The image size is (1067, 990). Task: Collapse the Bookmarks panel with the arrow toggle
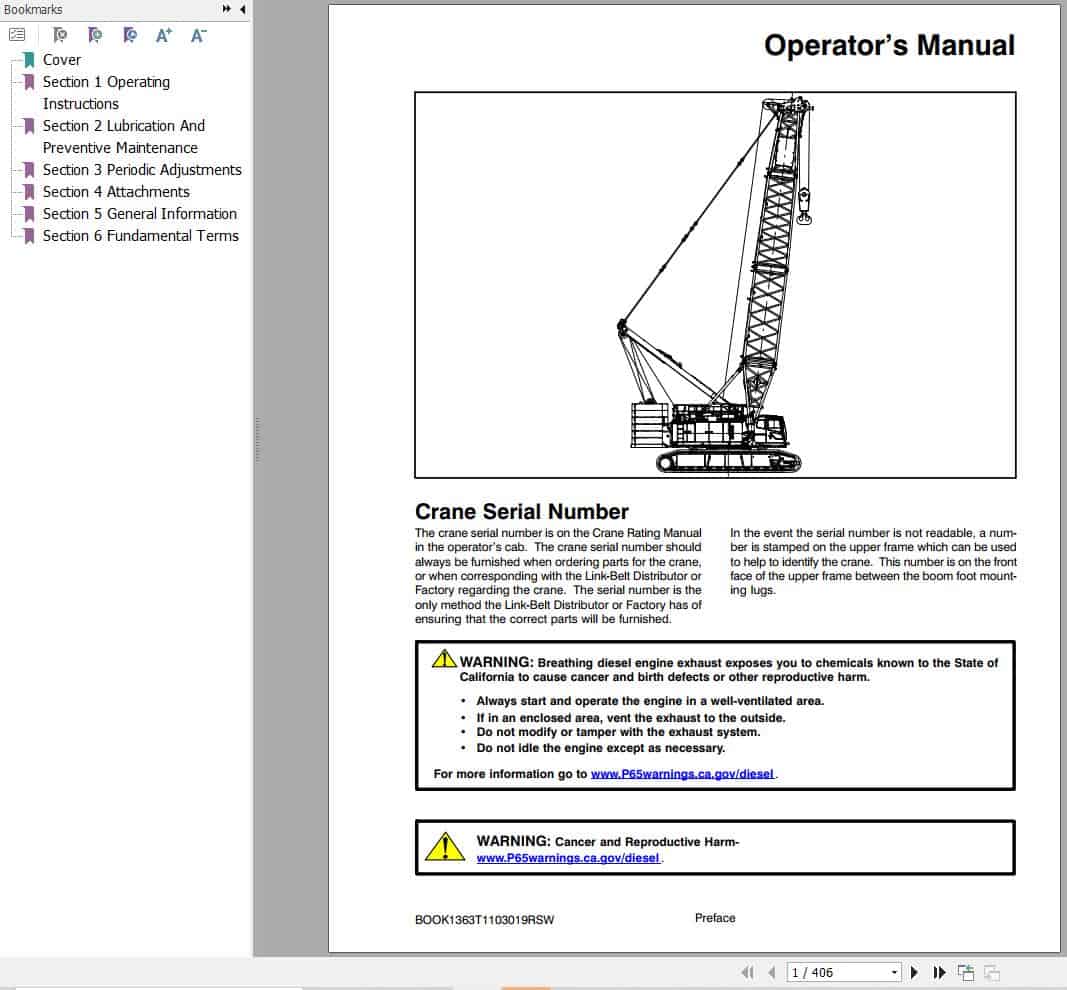241,9
